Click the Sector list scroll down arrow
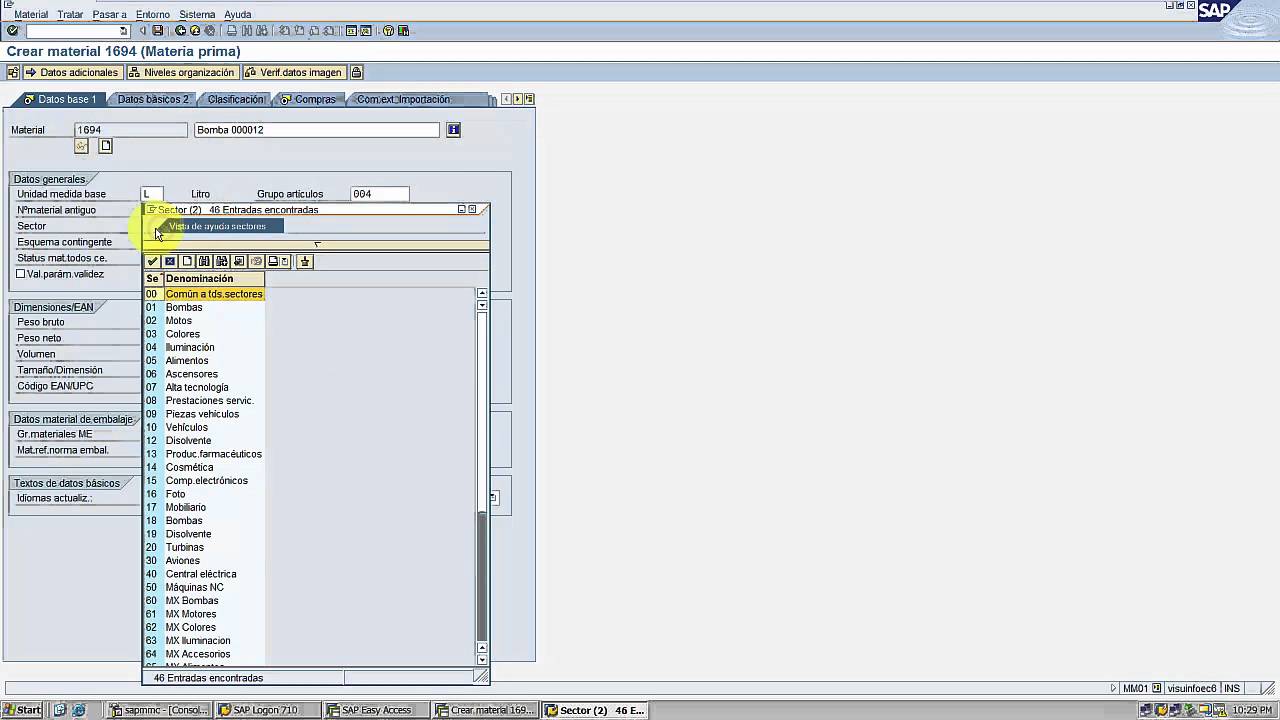 (482, 659)
